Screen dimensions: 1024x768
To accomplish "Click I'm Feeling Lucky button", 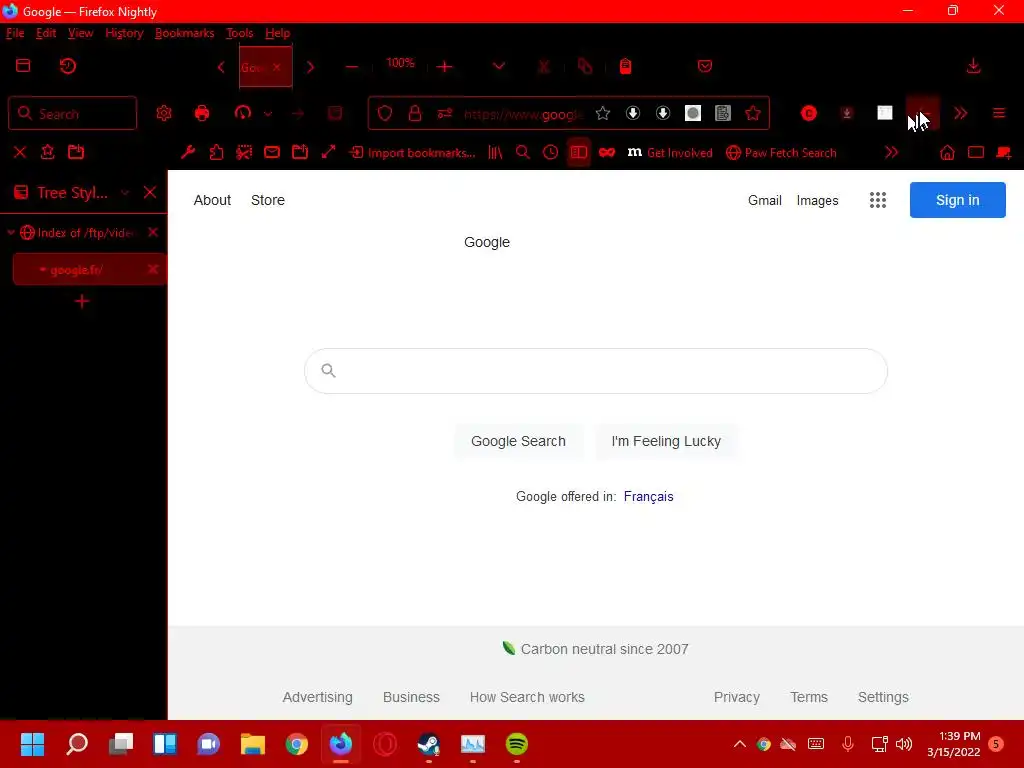I will (666, 441).
